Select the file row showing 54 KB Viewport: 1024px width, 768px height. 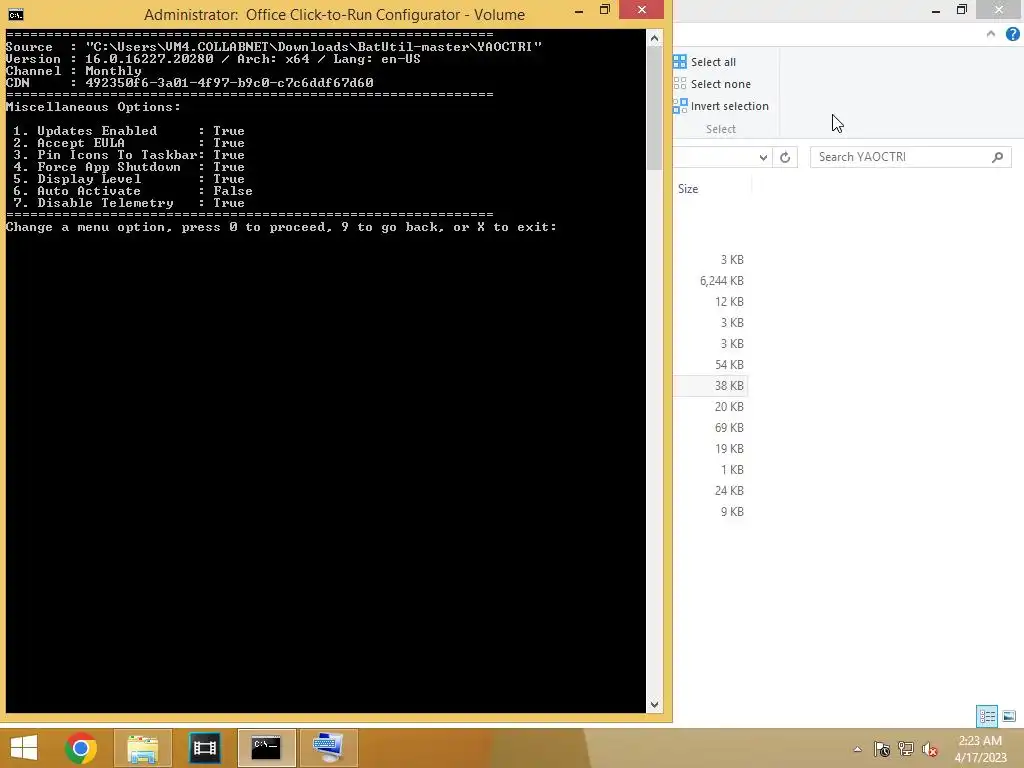711,365
